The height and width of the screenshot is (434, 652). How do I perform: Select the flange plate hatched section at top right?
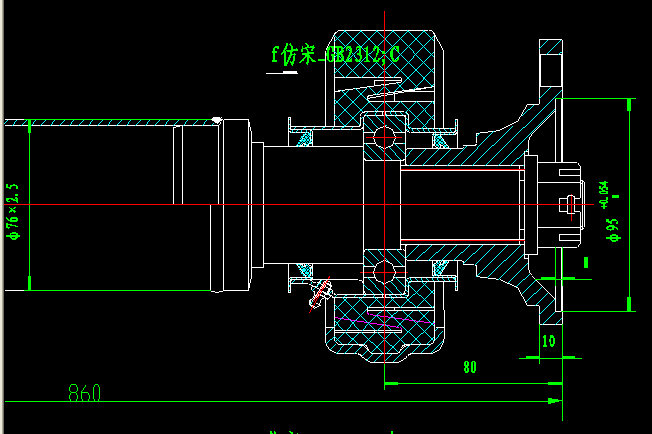(551, 70)
